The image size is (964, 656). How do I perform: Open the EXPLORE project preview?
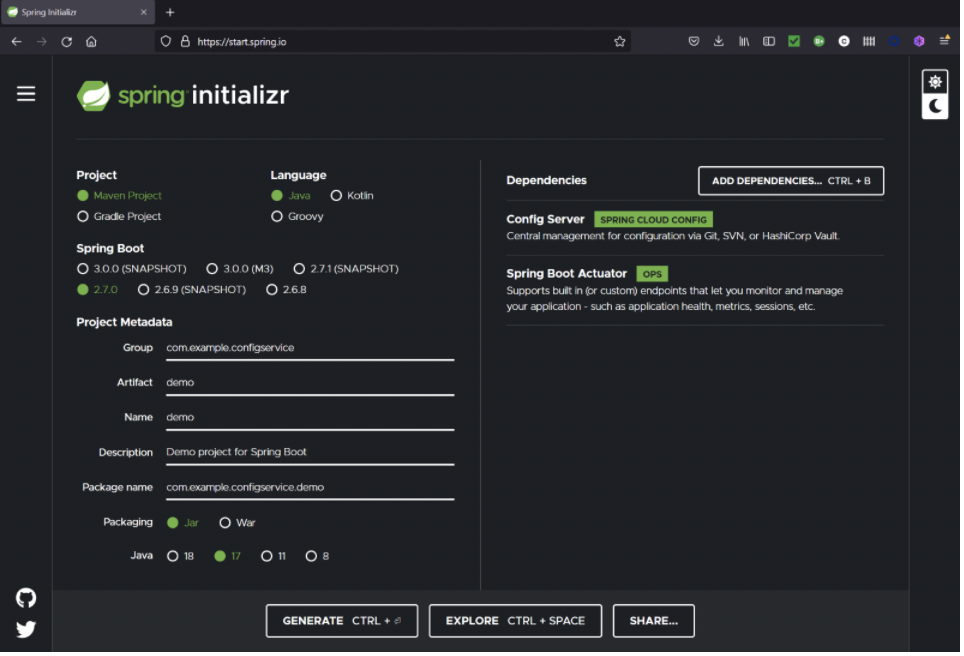point(514,620)
